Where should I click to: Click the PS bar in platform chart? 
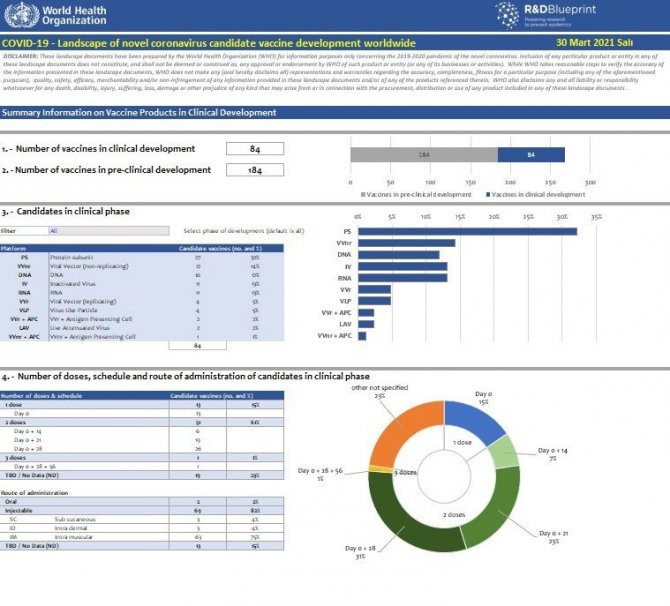(467, 230)
